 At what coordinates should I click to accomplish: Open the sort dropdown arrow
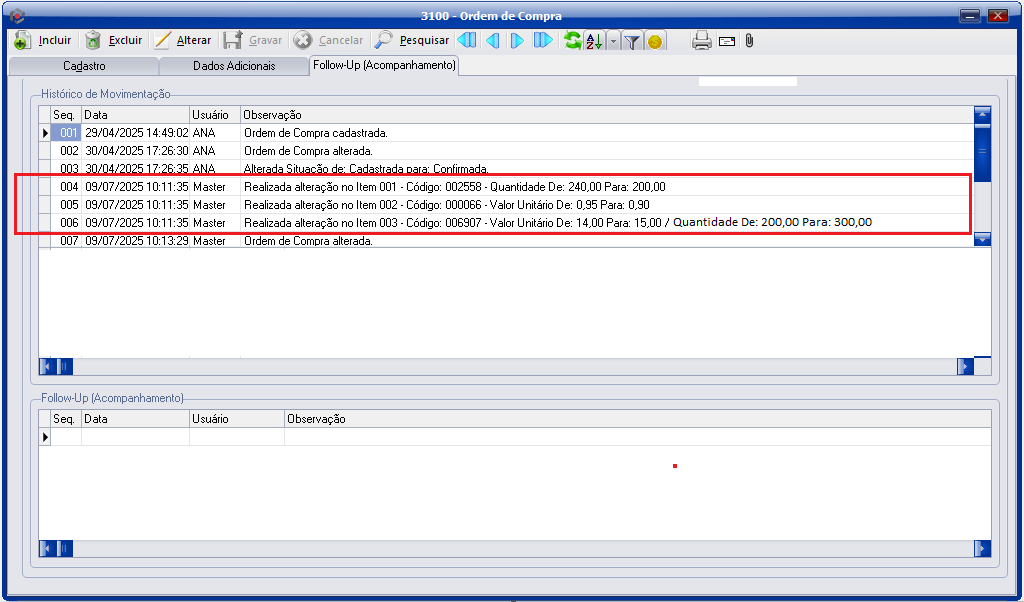coord(613,41)
